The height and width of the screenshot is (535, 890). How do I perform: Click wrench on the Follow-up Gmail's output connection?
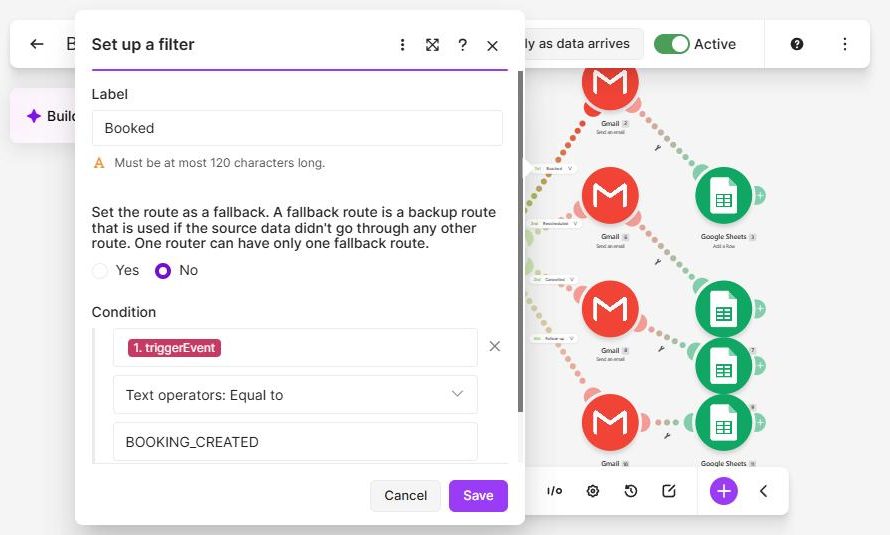667,436
